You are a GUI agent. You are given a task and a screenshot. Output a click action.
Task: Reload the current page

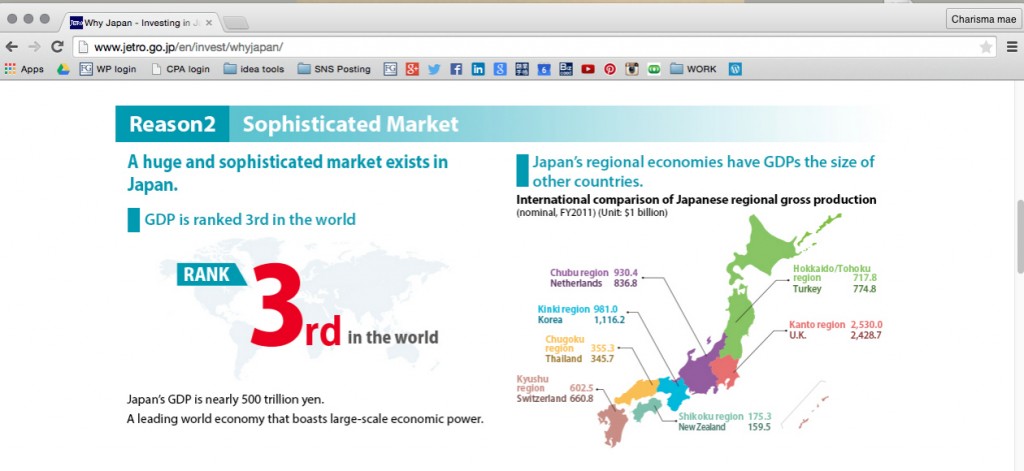pyautogui.click(x=57, y=47)
